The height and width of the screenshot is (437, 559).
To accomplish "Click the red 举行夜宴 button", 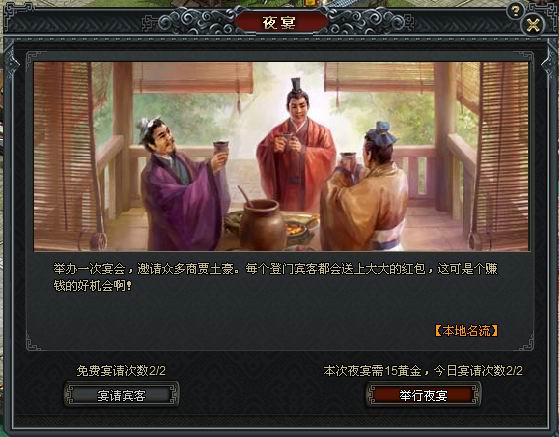I will 423,395.
